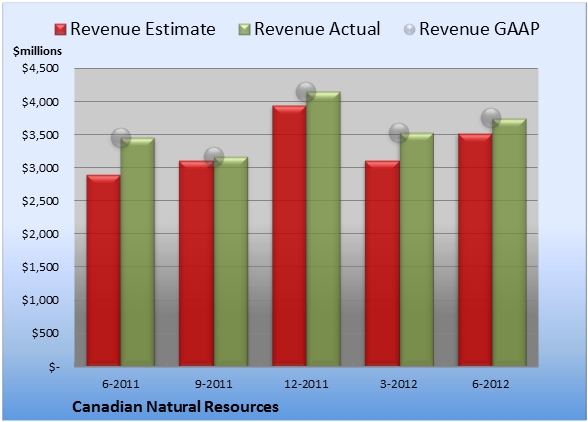Click the "$-" zero axis label
Image resolution: width=588 pixels, height=422 pixels.
coord(54,366)
